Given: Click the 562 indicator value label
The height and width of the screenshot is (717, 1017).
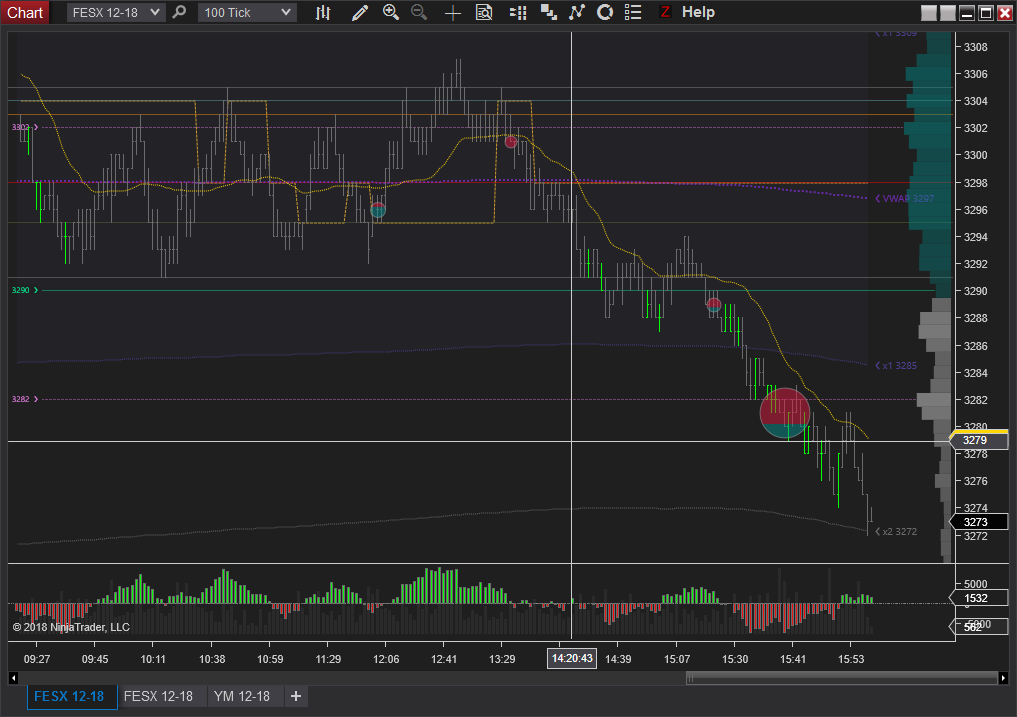Looking at the screenshot, I should coord(979,627).
